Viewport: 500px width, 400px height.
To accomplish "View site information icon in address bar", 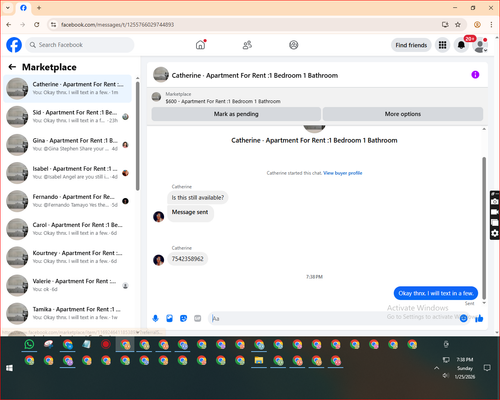I will click(53, 25).
